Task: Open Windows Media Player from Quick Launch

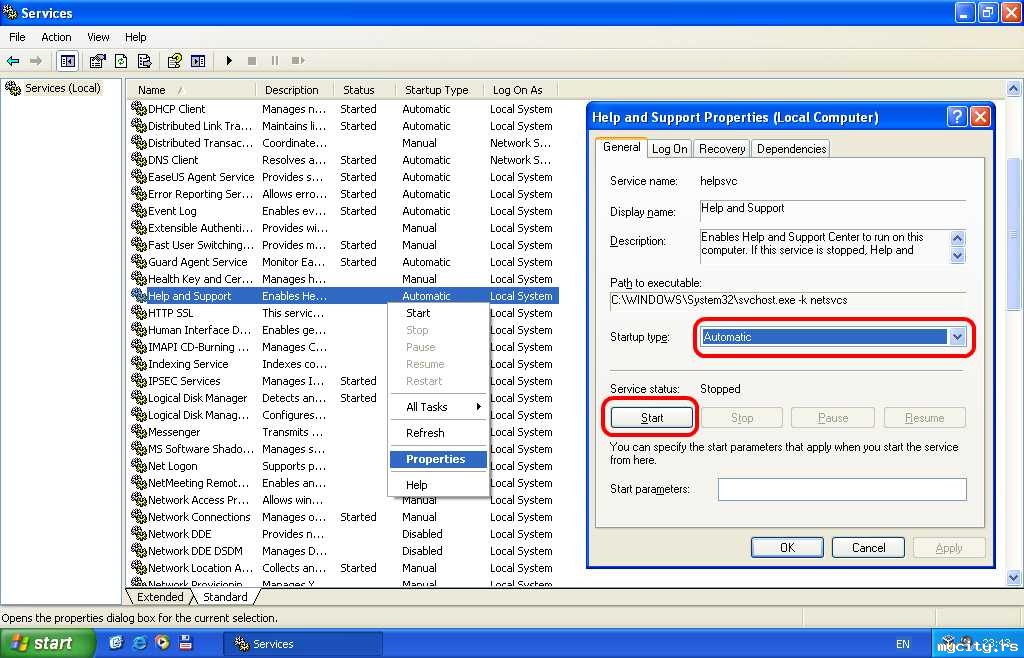Action: tap(162, 643)
